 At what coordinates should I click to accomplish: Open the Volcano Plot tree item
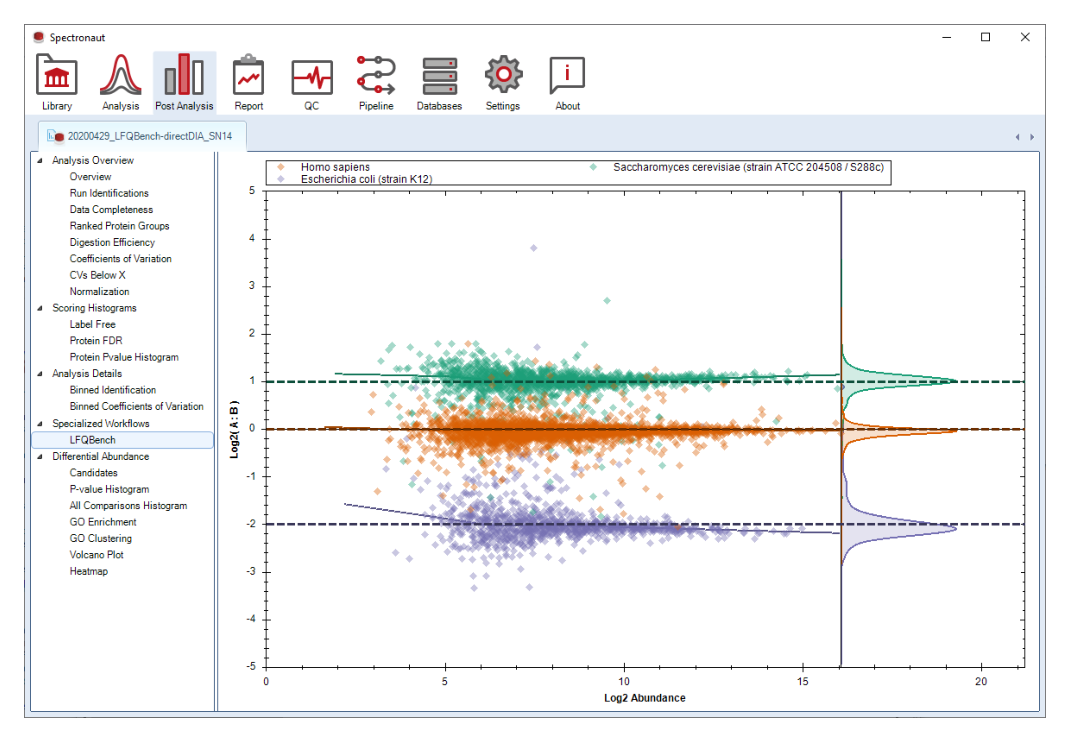pyautogui.click(x=96, y=554)
